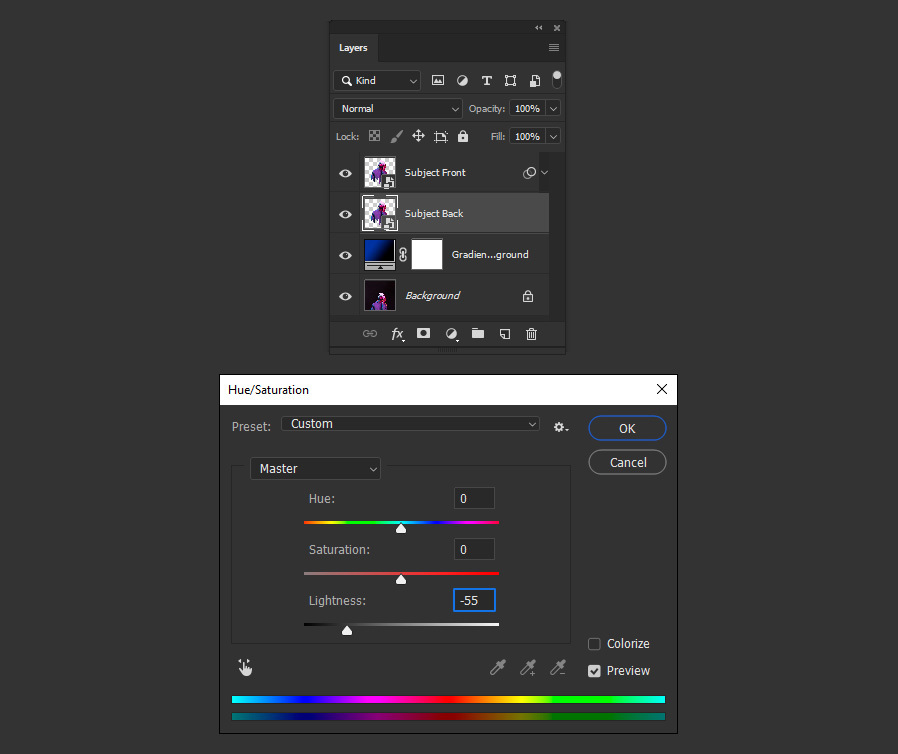Open the Opacity slider dropdown arrow
The image size is (898, 754).
(553, 108)
